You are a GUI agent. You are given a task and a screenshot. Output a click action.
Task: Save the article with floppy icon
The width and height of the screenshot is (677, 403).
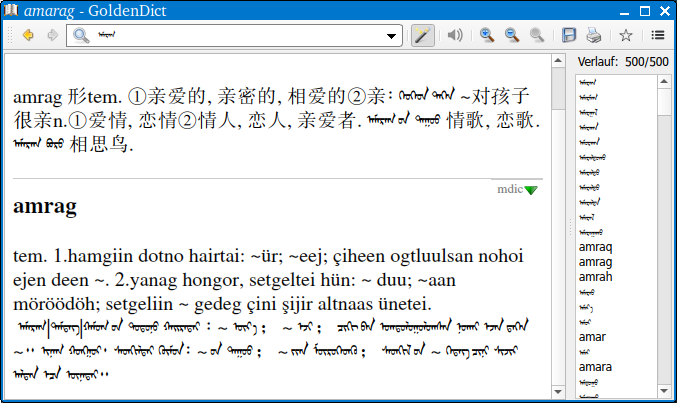click(569, 35)
